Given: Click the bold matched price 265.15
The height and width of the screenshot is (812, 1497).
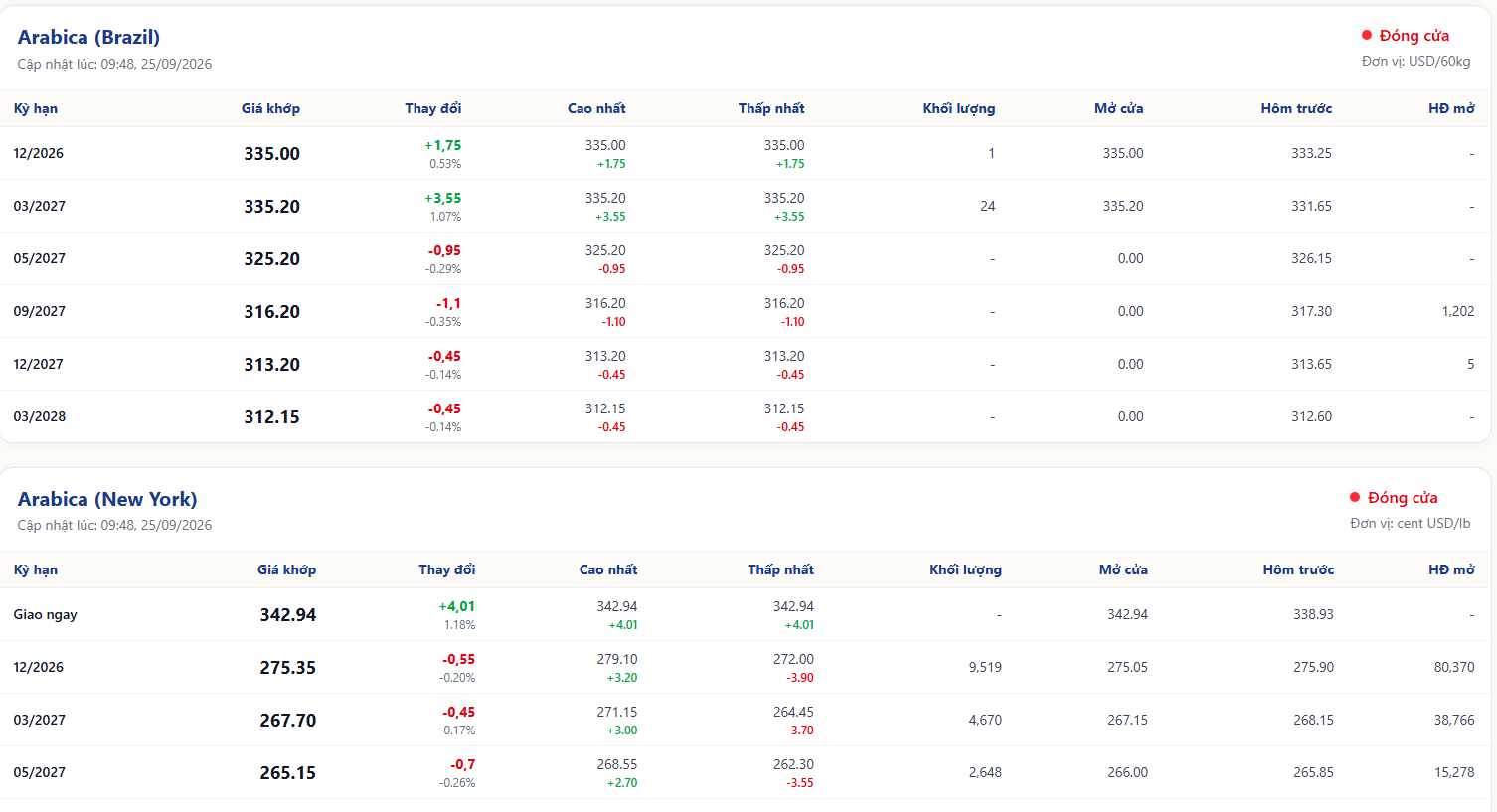Looking at the screenshot, I should tap(288, 773).
